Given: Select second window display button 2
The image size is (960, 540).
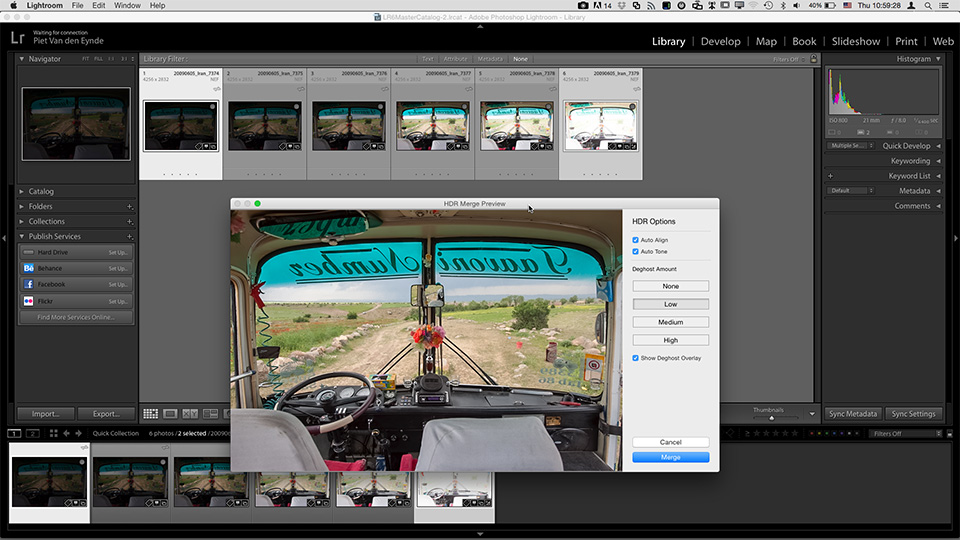Looking at the screenshot, I should pyautogui.click(x=33, y=433).
